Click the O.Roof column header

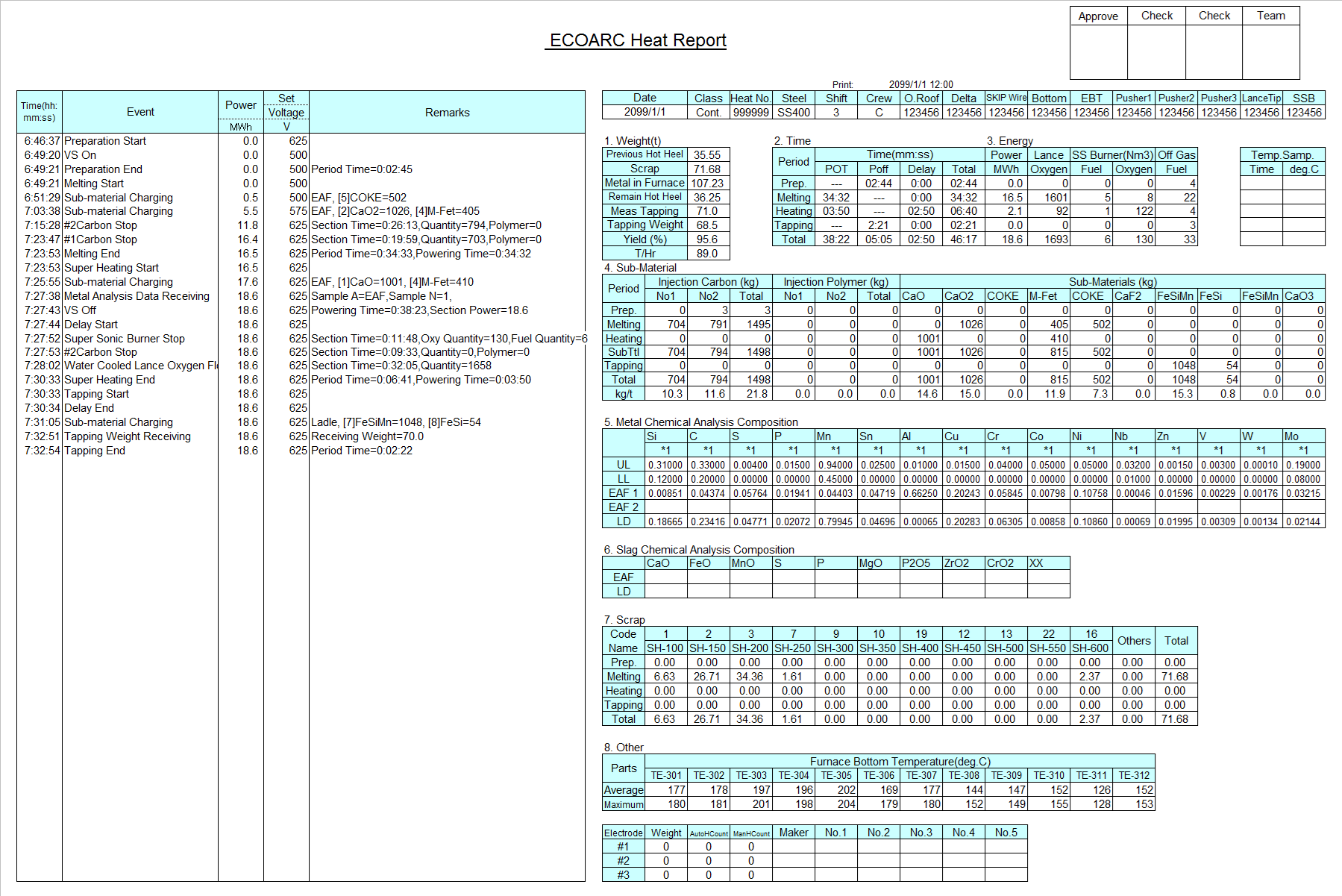point(921,98)
